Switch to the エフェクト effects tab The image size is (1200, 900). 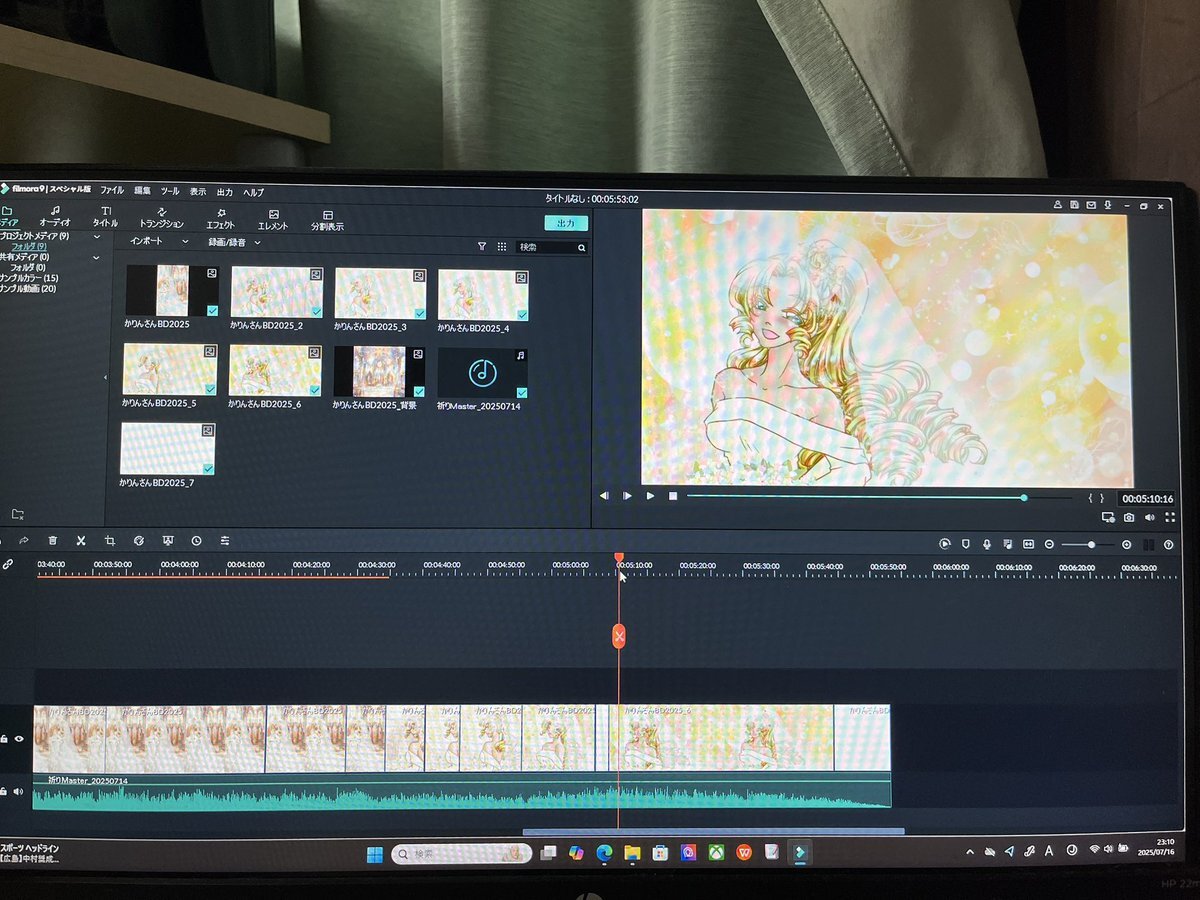(220, 219)
